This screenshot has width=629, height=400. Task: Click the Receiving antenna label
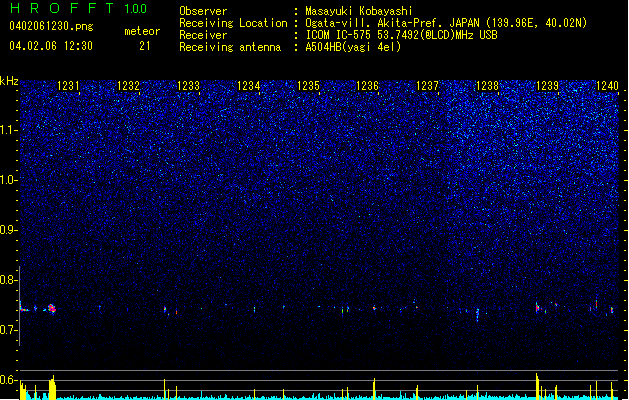(230, 47)
